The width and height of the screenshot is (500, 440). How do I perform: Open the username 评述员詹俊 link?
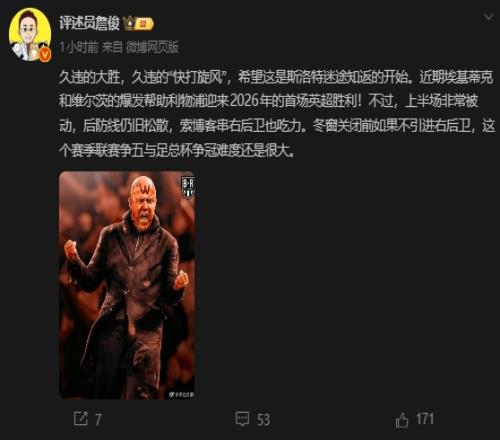pyautogui.click(x=89, y=23)
